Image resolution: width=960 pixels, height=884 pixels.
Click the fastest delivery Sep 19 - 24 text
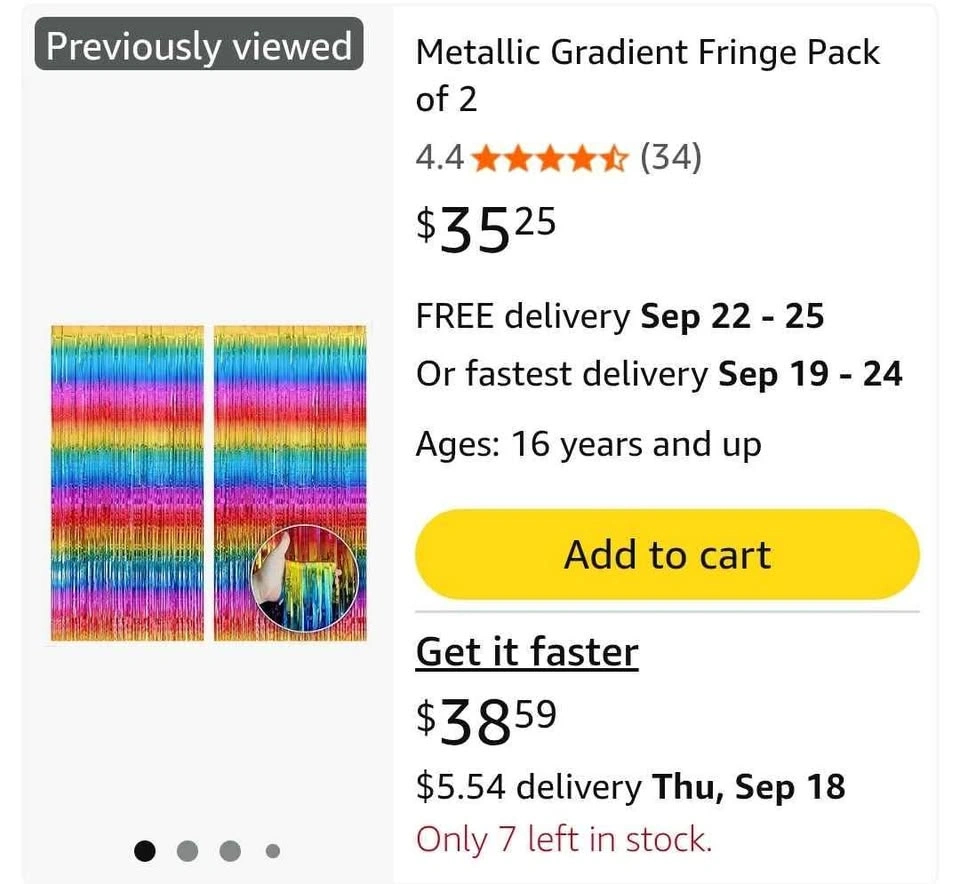[658, 374]
